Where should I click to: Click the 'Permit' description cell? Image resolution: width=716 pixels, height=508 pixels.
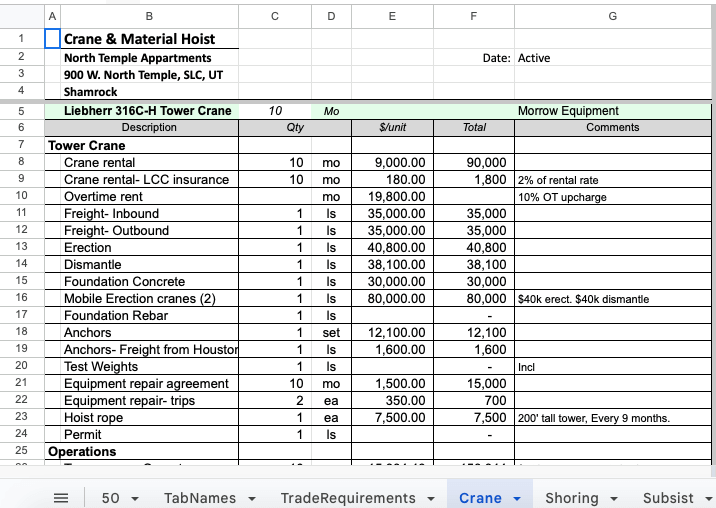click(x=149, y=434)
